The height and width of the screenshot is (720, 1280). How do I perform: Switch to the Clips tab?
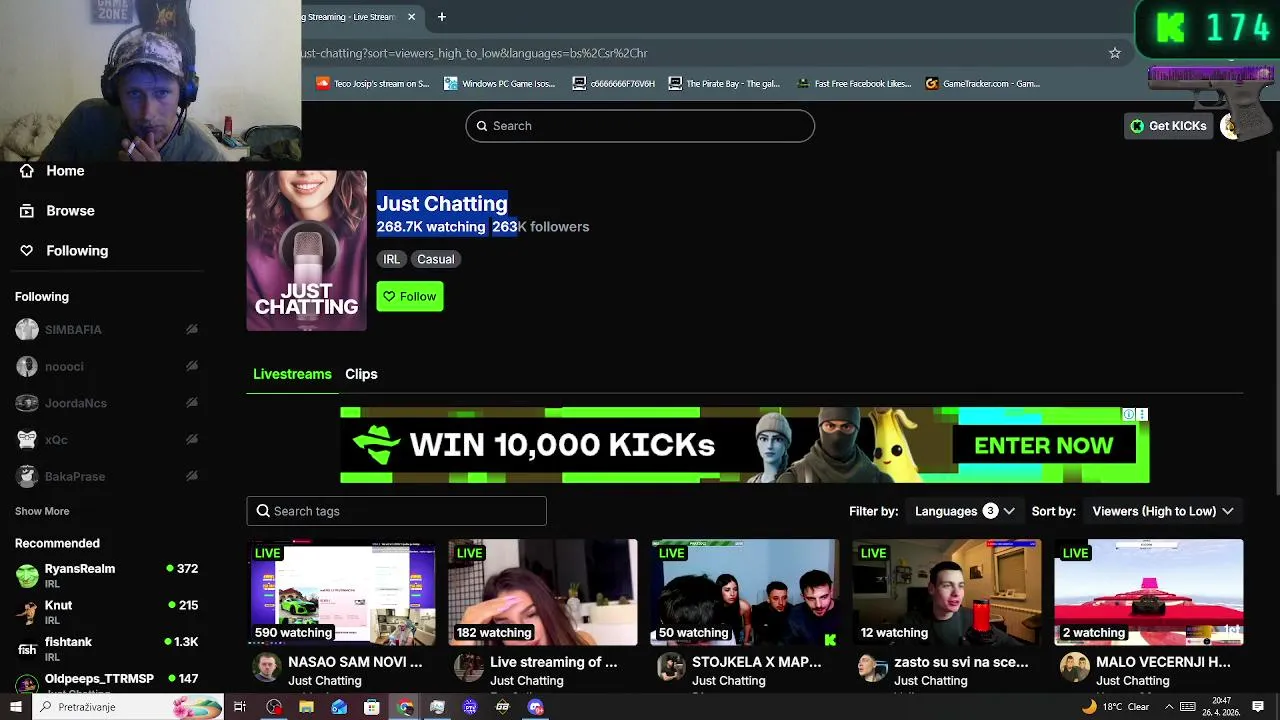pyautogui.click(x=361, y=374)
